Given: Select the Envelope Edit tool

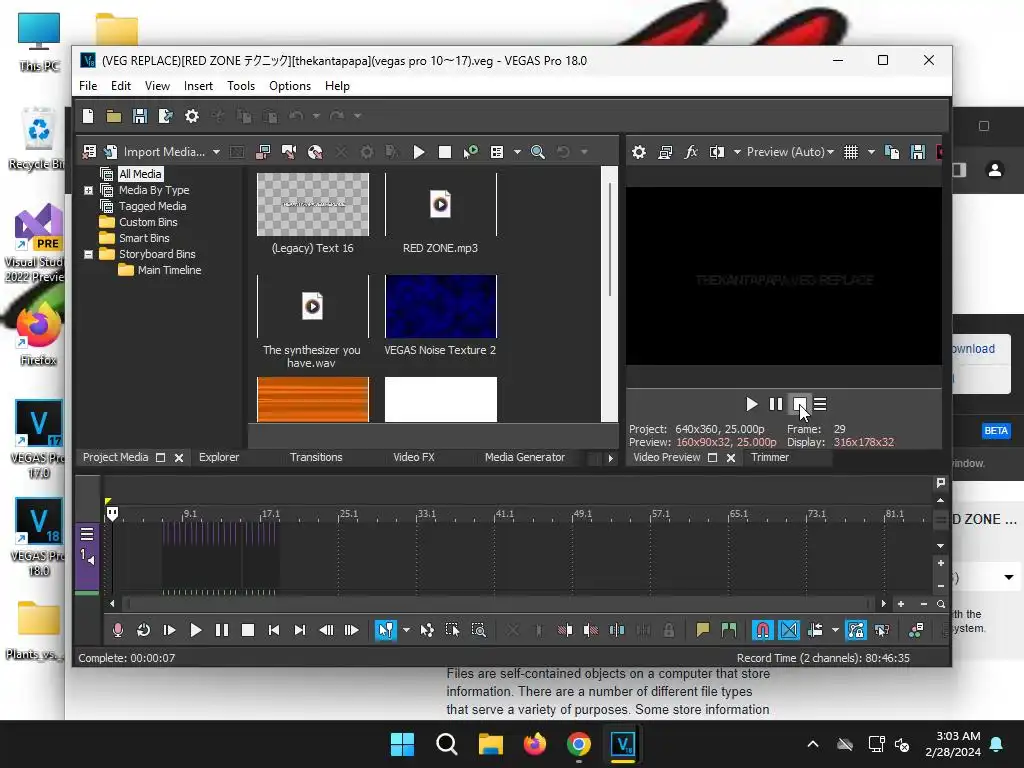Looking at the screenshot, I should pyautogui.click(x=426, y=630).
